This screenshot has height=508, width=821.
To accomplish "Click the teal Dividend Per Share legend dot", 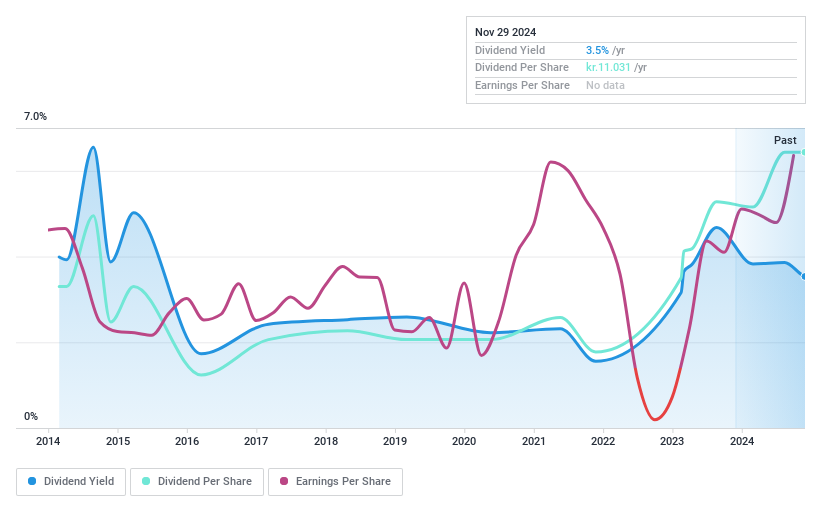I will [x=146, y=481].
